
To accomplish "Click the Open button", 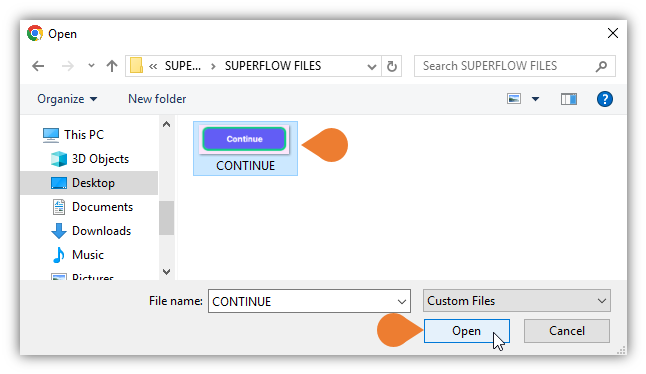I will pos(467,331).
